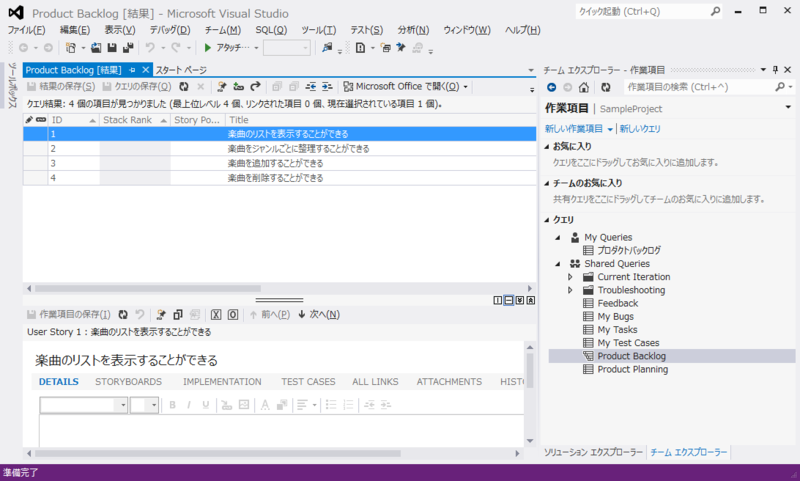Click the 次へ(N) button
The width and height of the screenshot is (800, 481).
[319, 315]
